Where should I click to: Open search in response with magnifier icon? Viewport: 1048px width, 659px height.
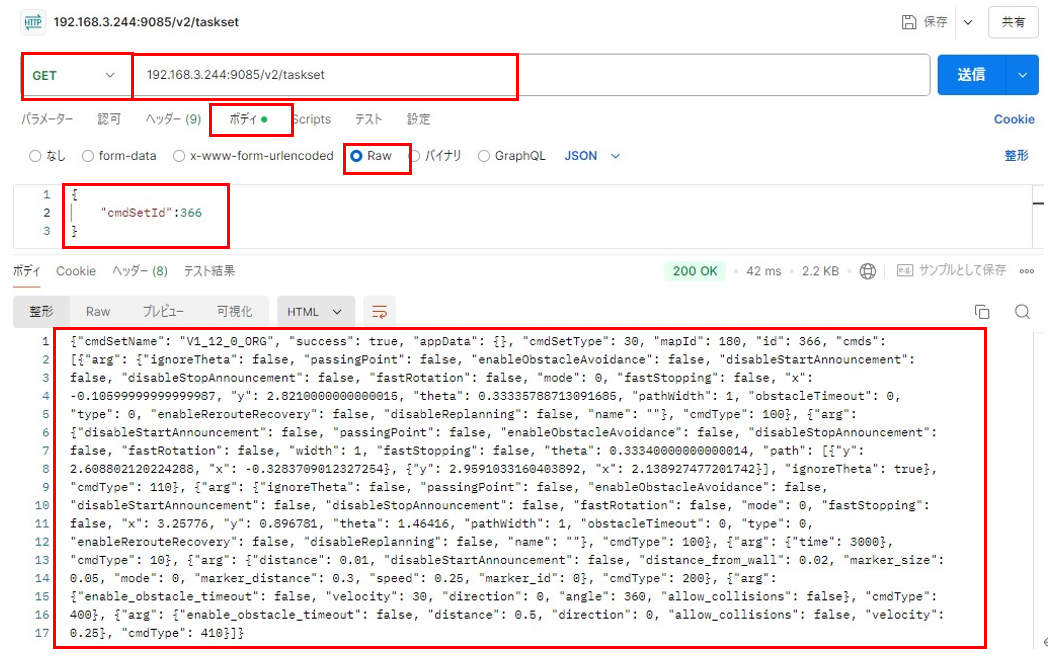1022,312
